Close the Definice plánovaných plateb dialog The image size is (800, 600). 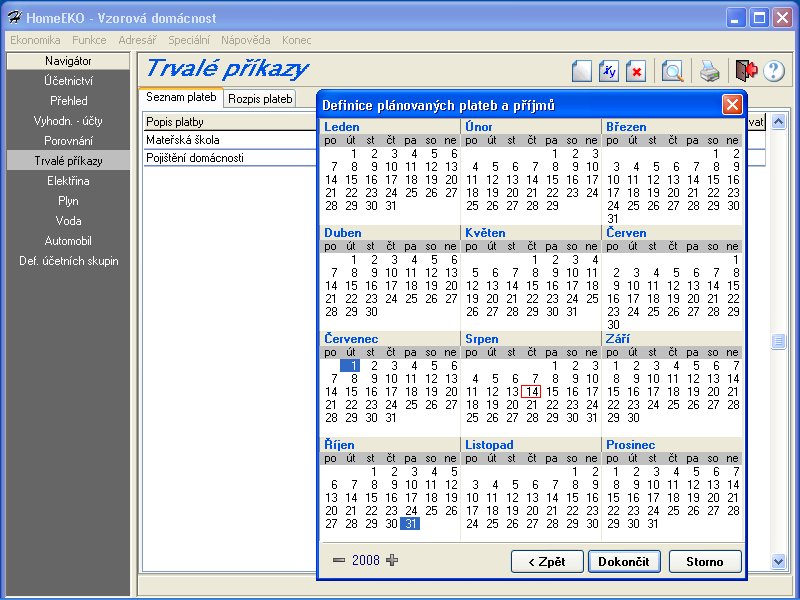click(733, 104)
